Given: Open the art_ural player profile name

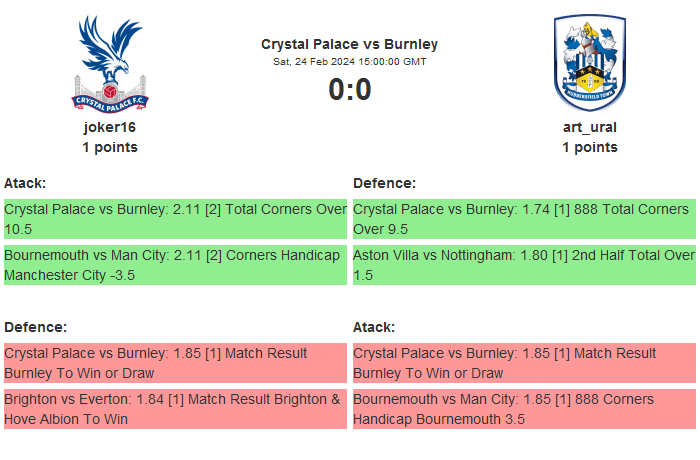Looking at the screenshot, I should click(x=589, y=127).
